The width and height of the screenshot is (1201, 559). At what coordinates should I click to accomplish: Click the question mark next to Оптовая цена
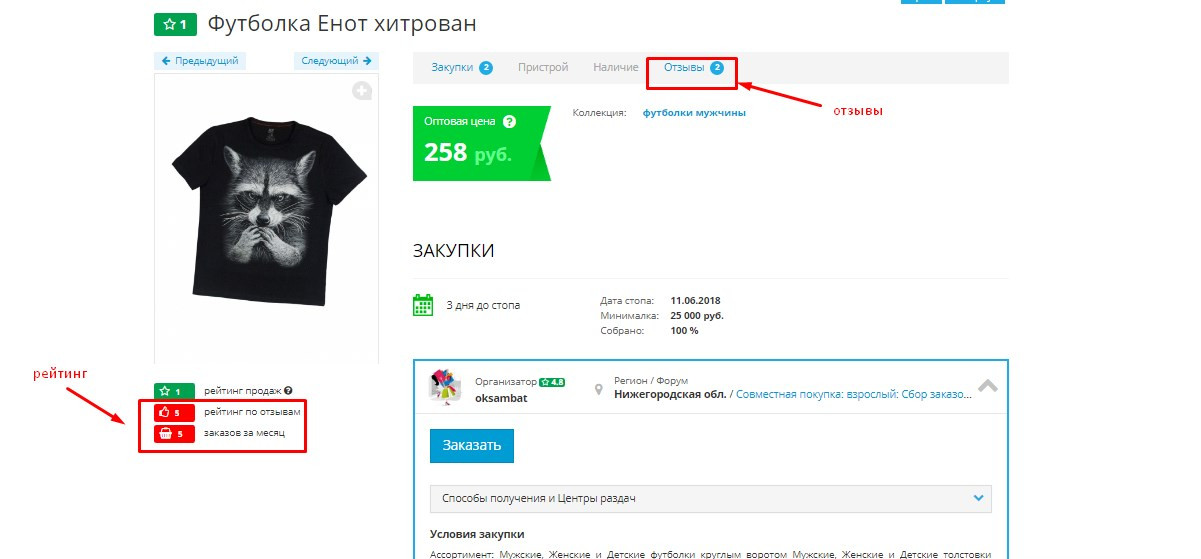509,122
